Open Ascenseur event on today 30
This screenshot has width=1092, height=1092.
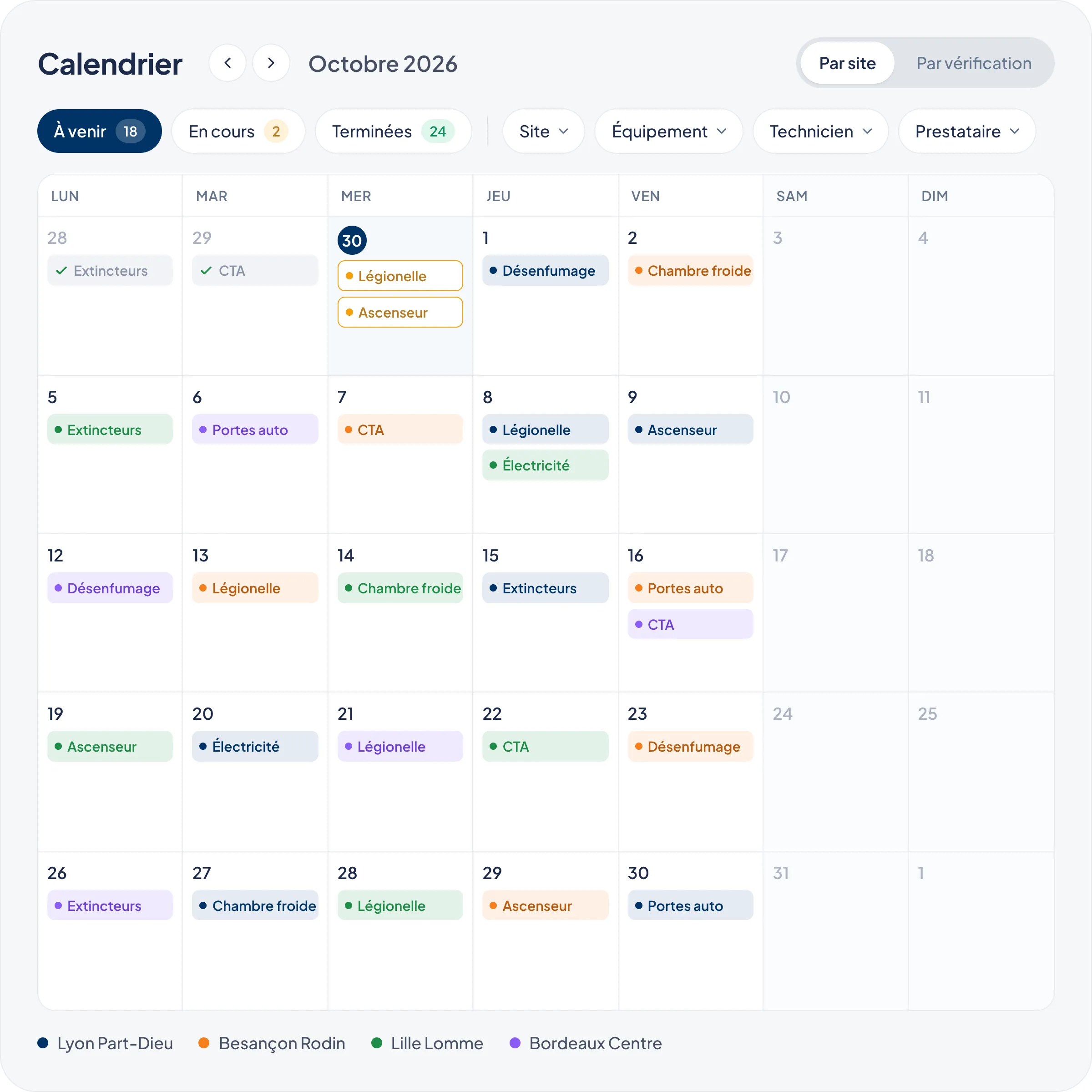400,312
